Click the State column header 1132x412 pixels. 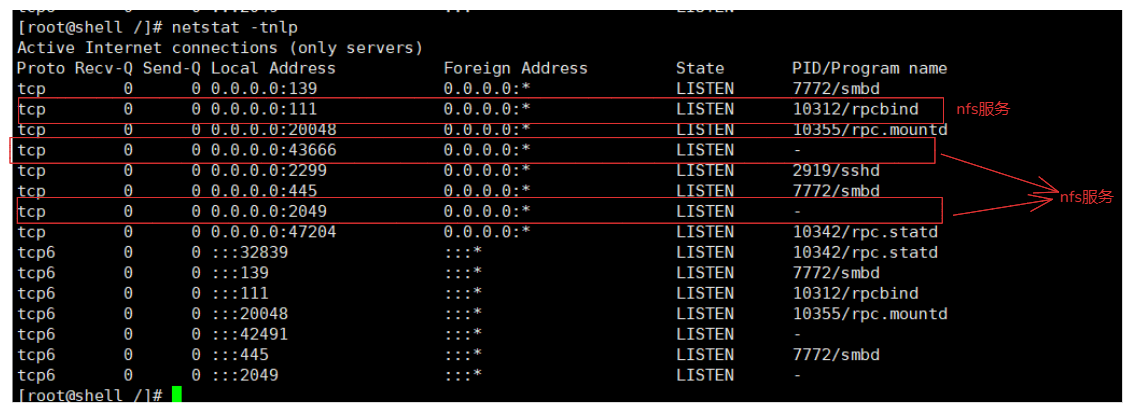click(x=700, y=69)
